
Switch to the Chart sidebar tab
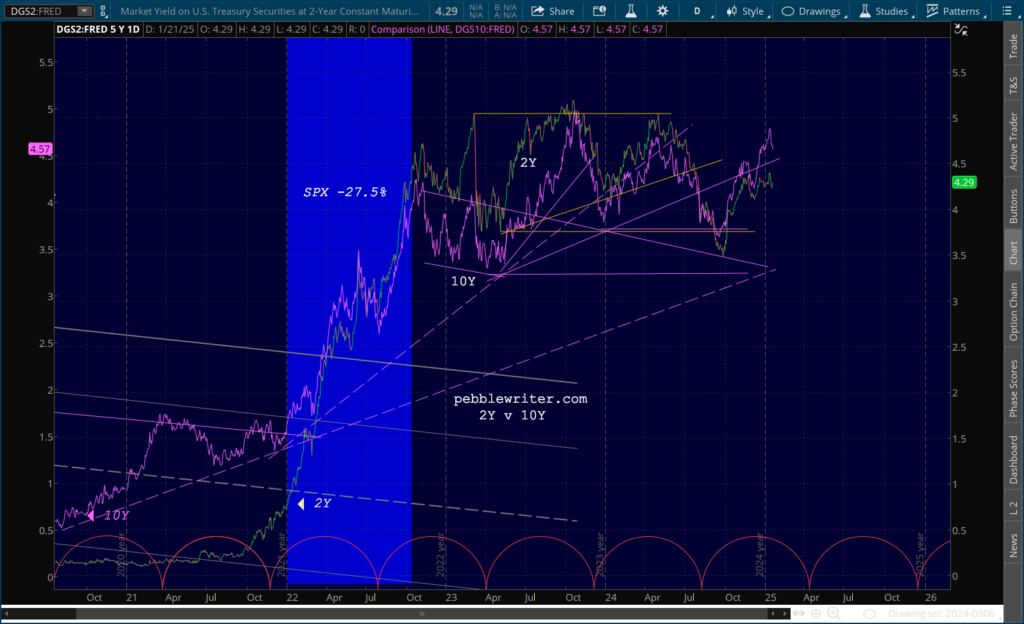[x=1014, y=253]
